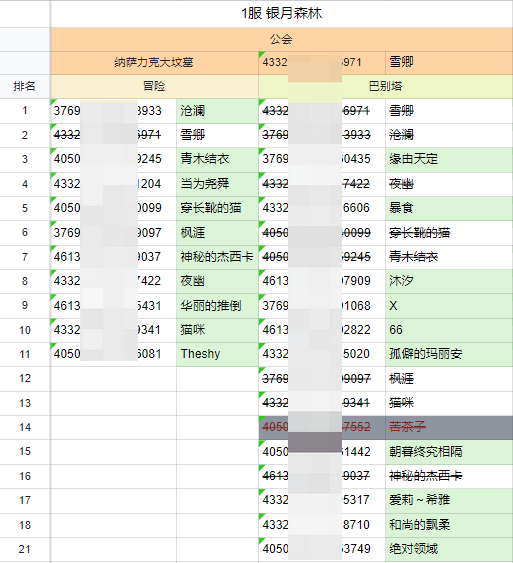Select the gray struck-through 苦茶子 cell
The height and width of the screenshot is (563, 513).
(x=449, y=427)
